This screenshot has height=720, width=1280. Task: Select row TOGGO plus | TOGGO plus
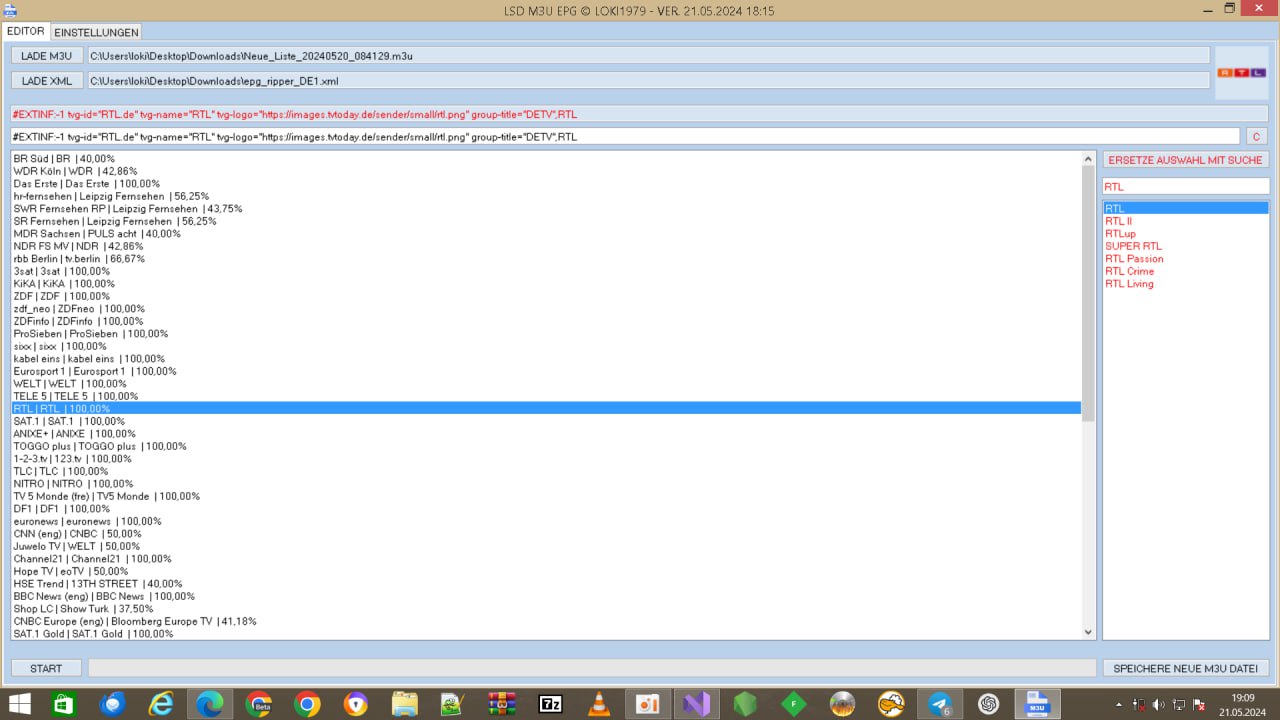coord(546,446)
